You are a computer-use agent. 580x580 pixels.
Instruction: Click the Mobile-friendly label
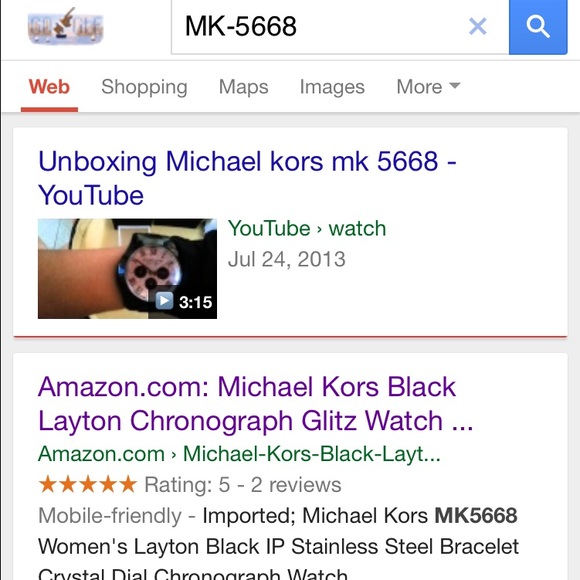click(110, 516)
